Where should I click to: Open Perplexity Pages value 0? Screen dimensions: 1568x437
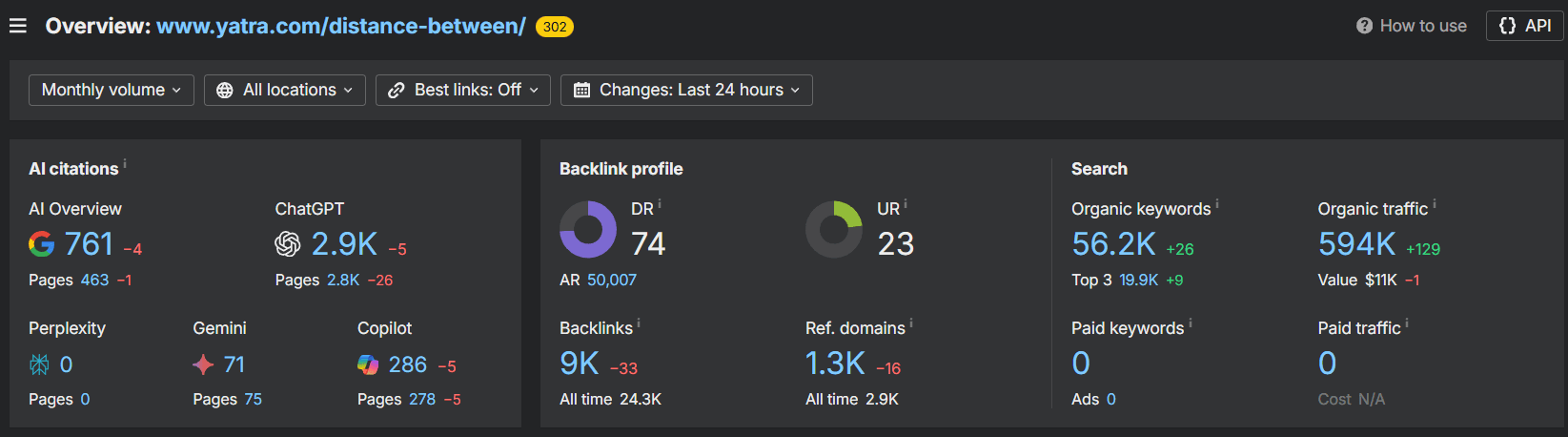[85, 399]
